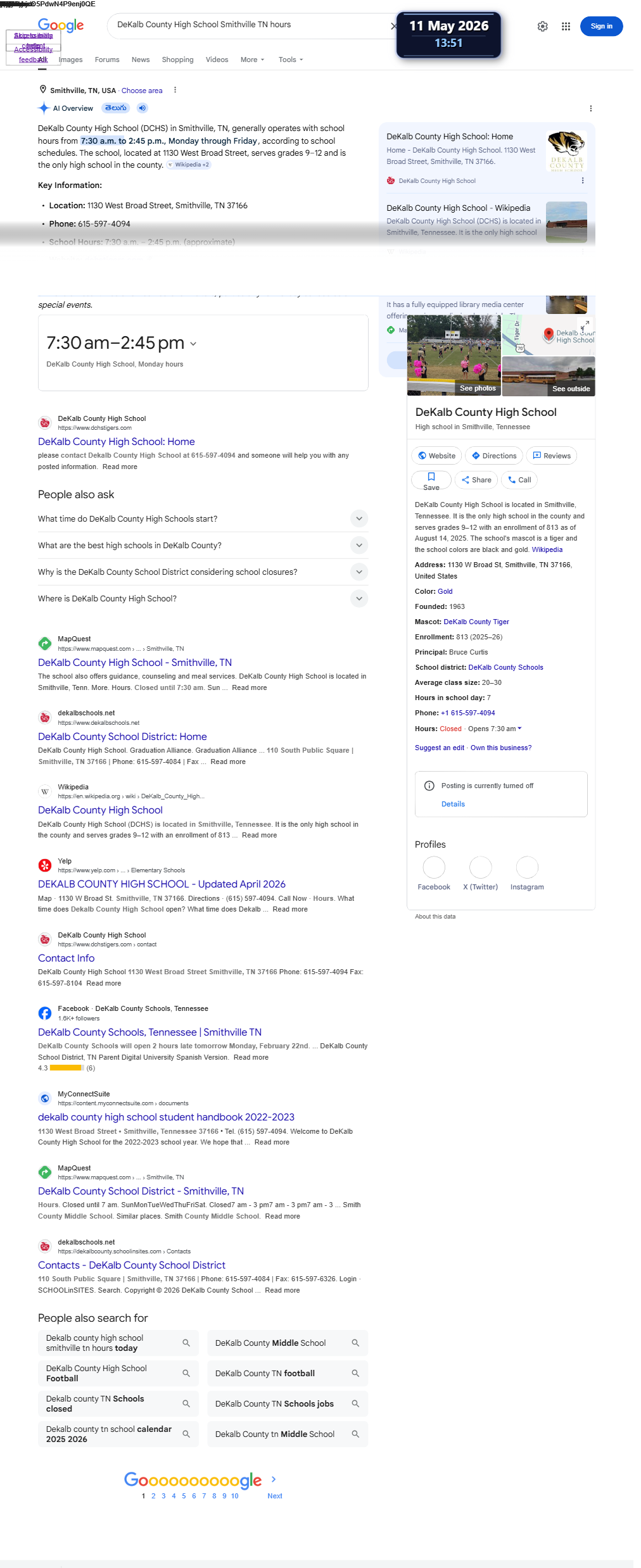
Task: Open Google search settings gear
Action: 543,27
